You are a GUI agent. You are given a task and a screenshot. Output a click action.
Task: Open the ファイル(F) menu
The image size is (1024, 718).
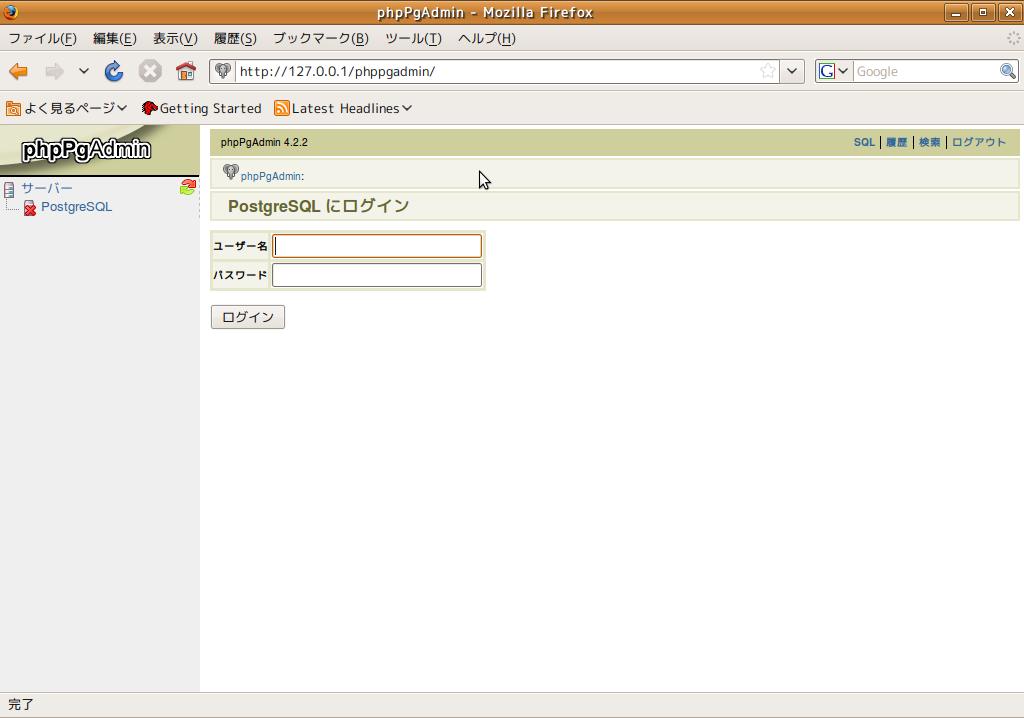(x=42, y=39)
